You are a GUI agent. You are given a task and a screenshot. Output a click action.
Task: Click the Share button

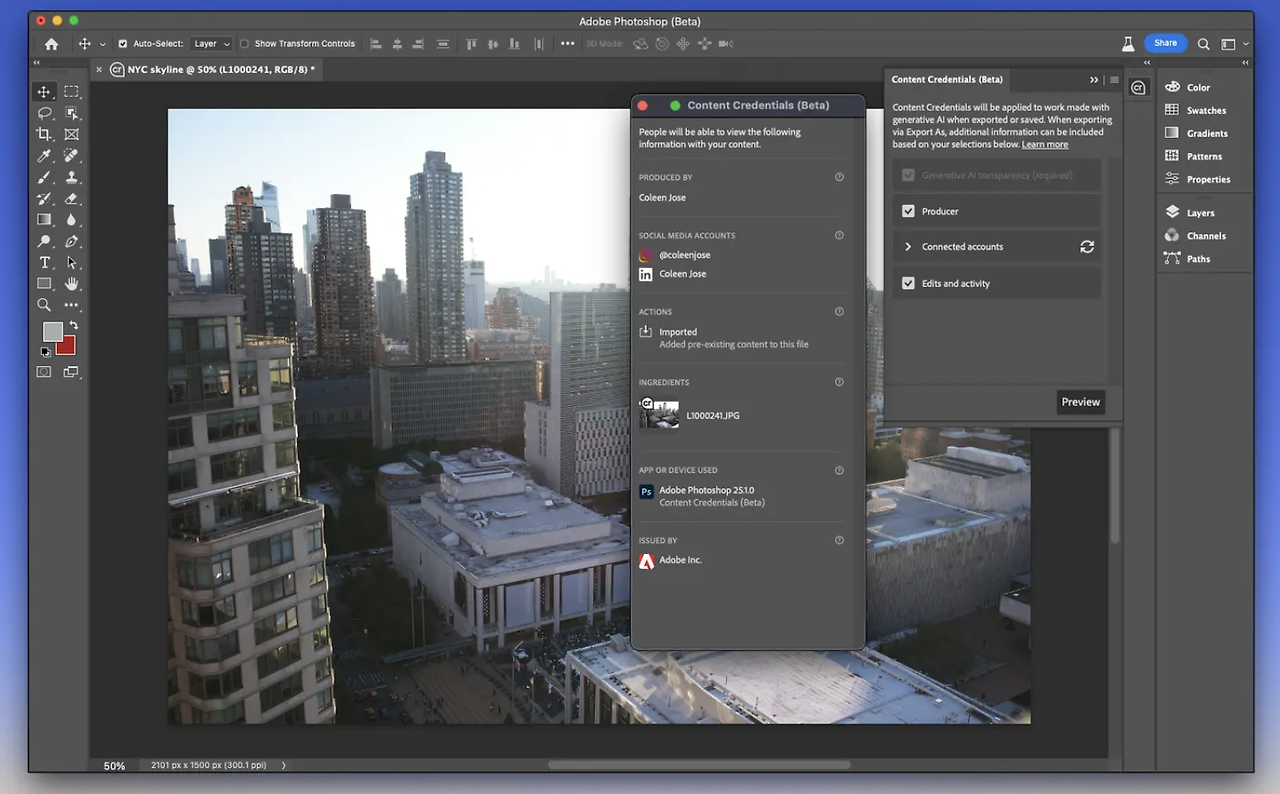coord(1165,43)
